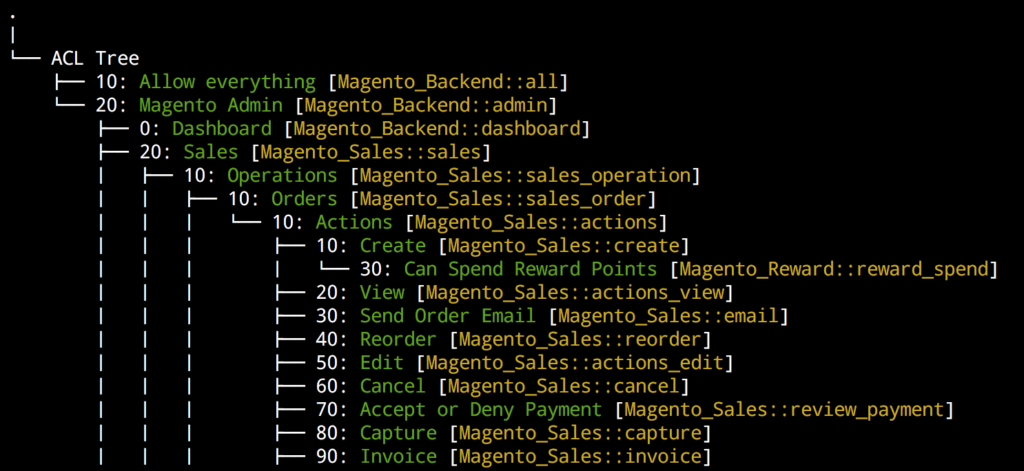Click the Magento_Sales::sales_operation identifier
1024x471 pixels.
tap(524, 176)
